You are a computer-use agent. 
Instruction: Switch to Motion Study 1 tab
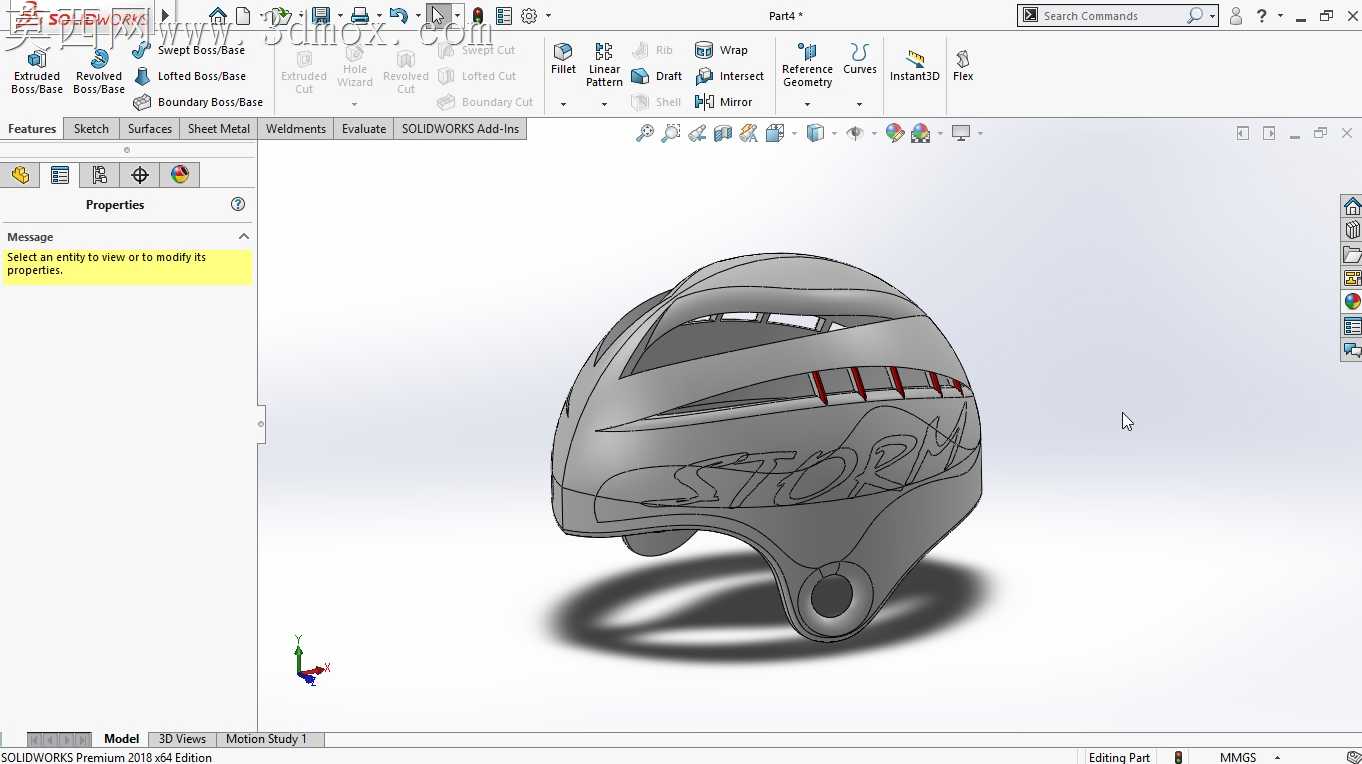click(x=266, y=739)
